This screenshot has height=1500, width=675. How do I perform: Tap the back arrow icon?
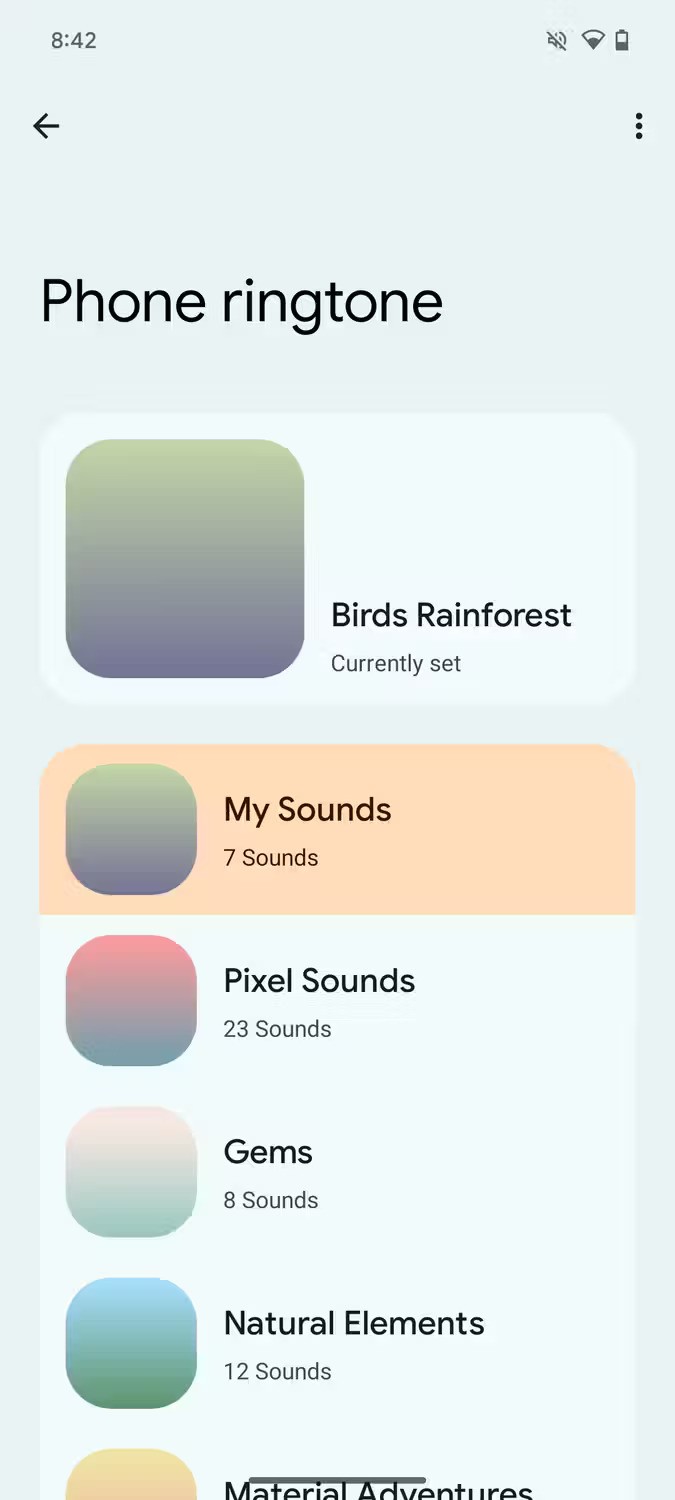click(x=46, y=126)
